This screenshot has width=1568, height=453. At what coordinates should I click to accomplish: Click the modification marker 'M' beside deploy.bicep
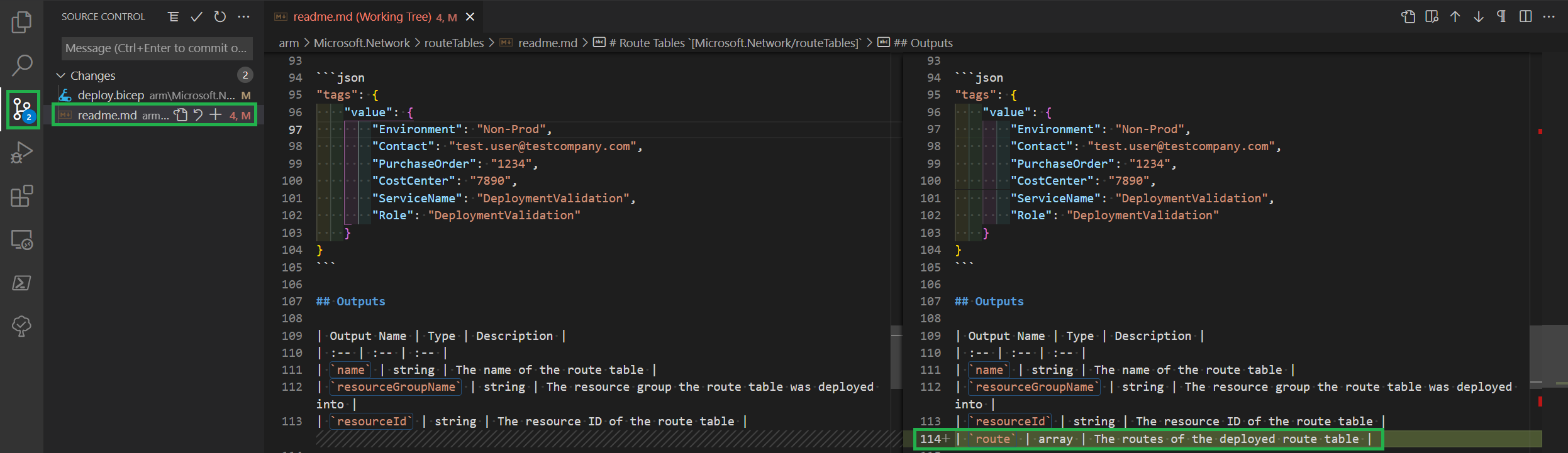tap(246, 95)
